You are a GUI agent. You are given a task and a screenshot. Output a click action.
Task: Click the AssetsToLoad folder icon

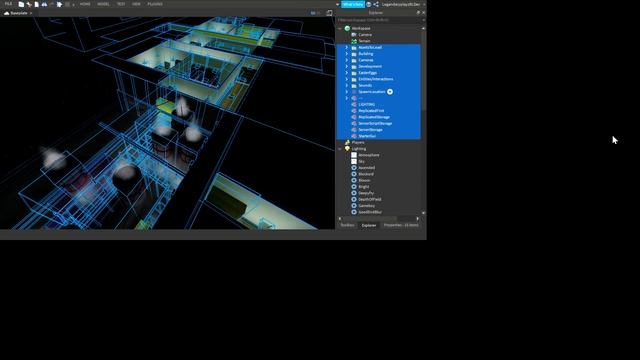click(354, 47)
